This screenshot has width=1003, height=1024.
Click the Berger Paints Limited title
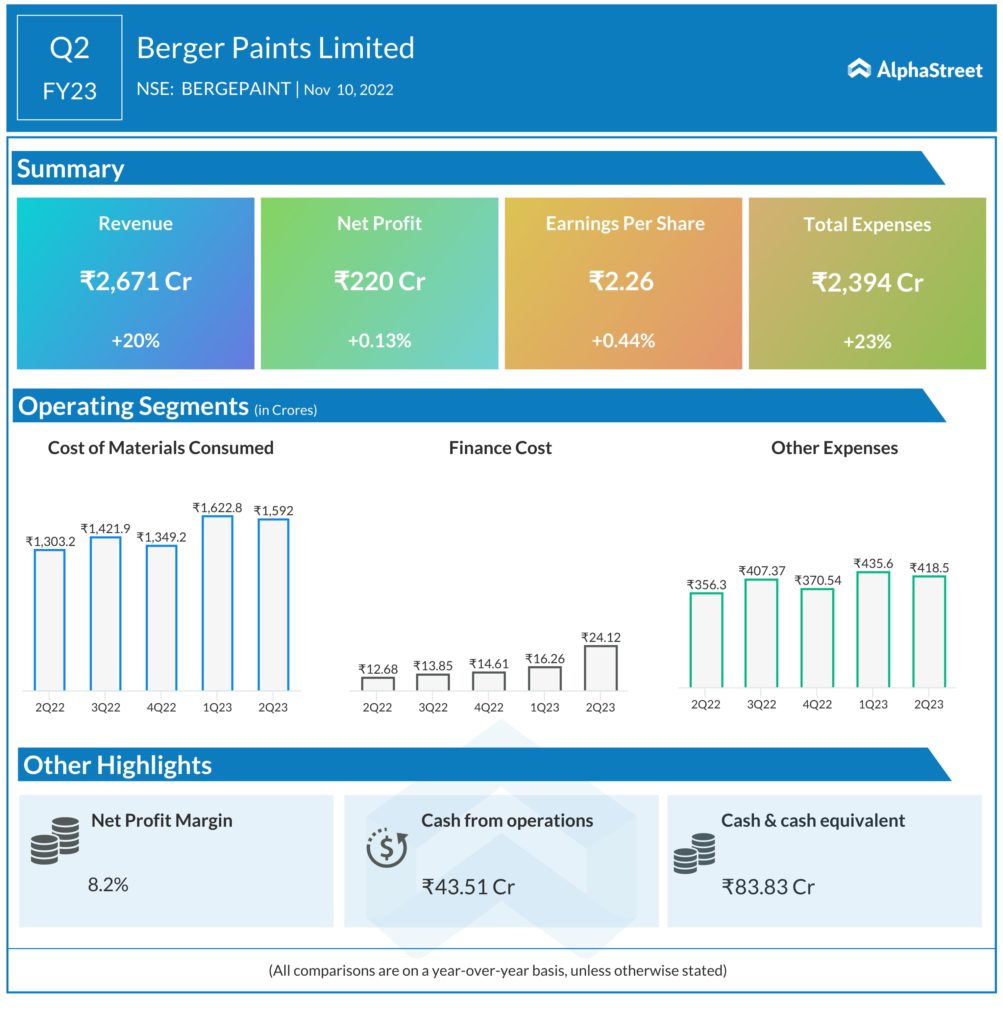pos(275,47)
